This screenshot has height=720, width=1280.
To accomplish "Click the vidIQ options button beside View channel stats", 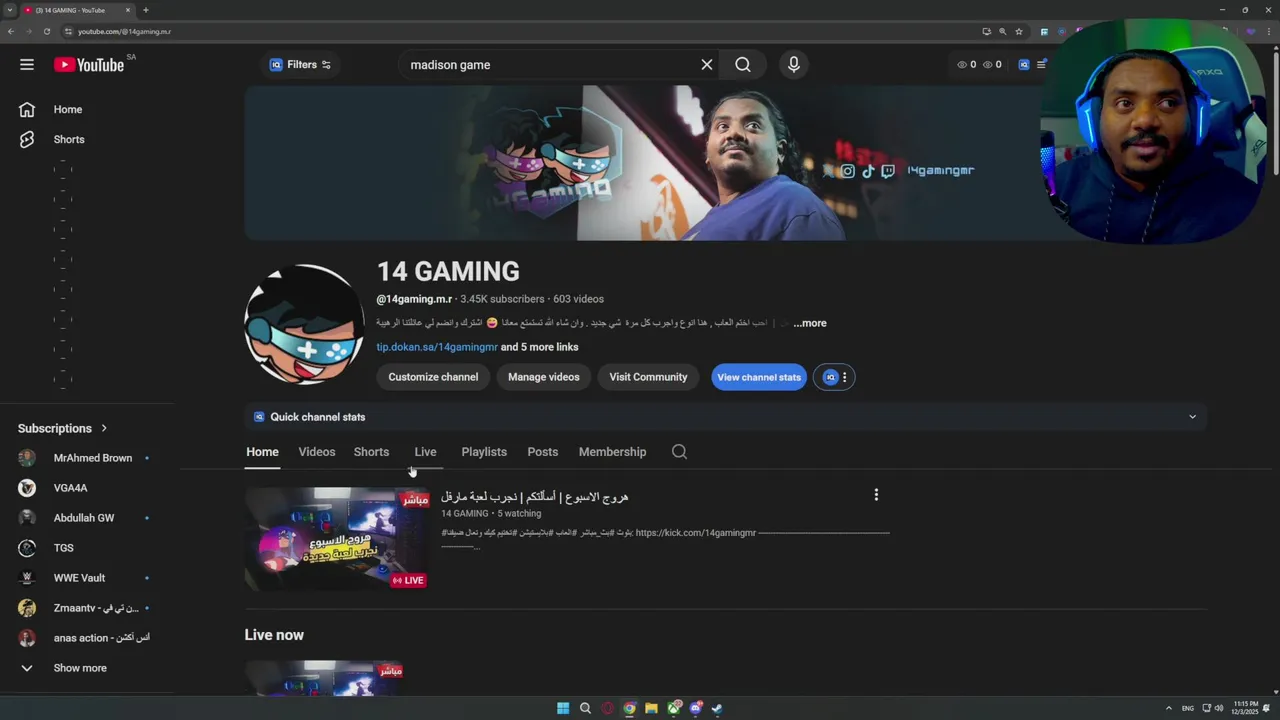I will coord(835,377).
